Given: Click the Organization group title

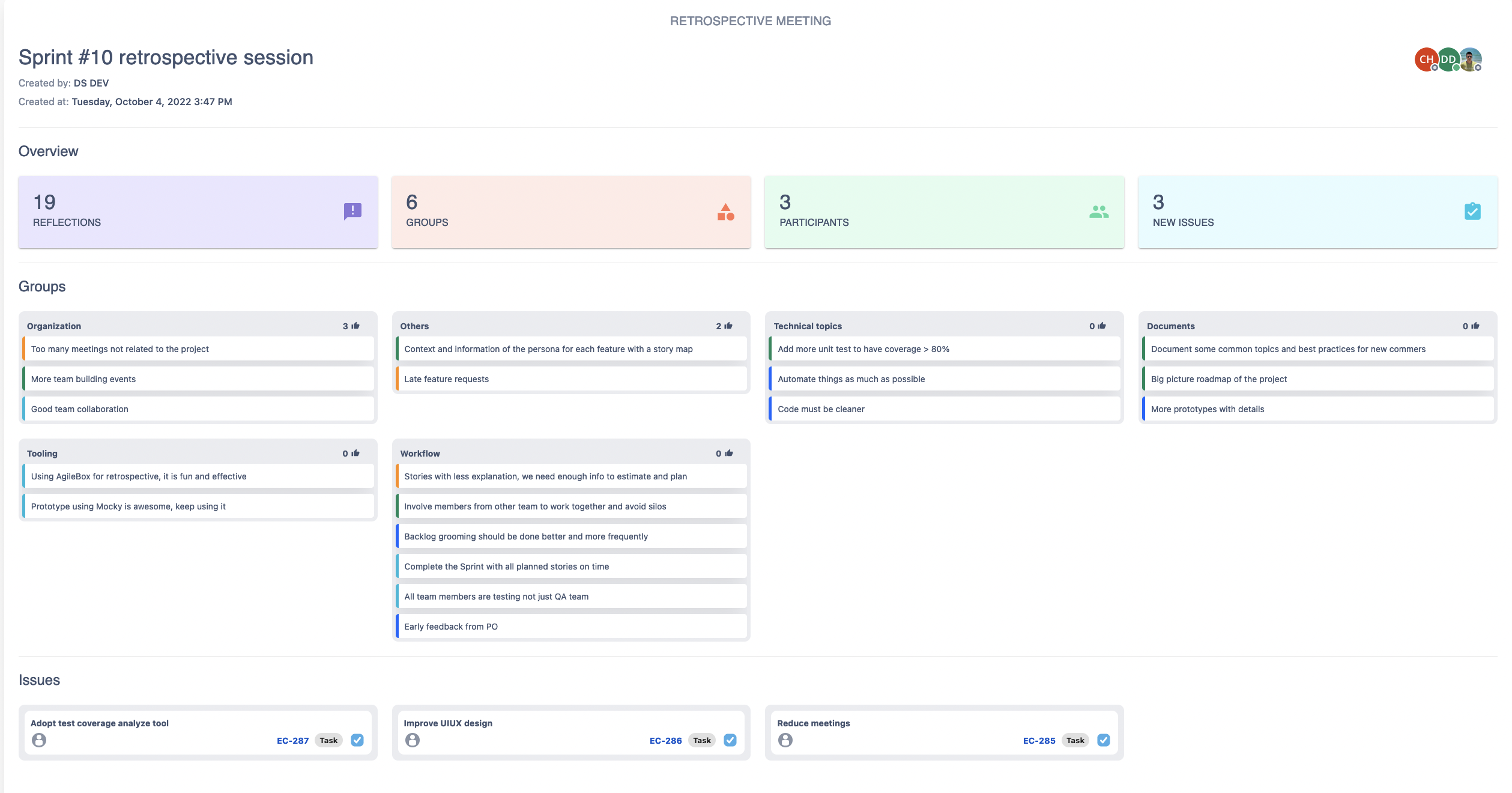Looking at the screenshot, I should click(54, 326).
